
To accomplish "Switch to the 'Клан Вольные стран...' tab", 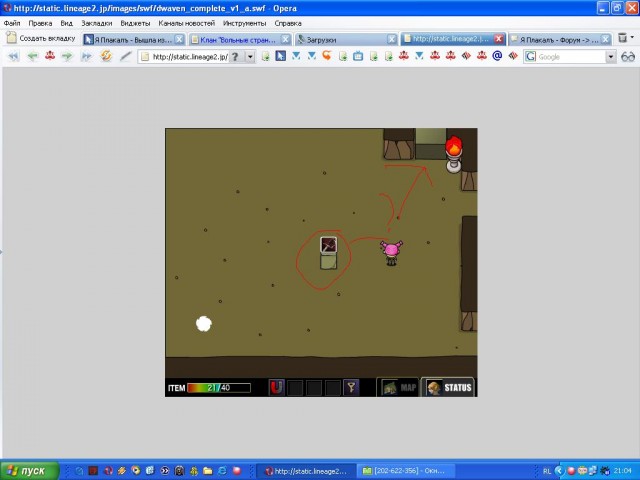I will point(240,39).
